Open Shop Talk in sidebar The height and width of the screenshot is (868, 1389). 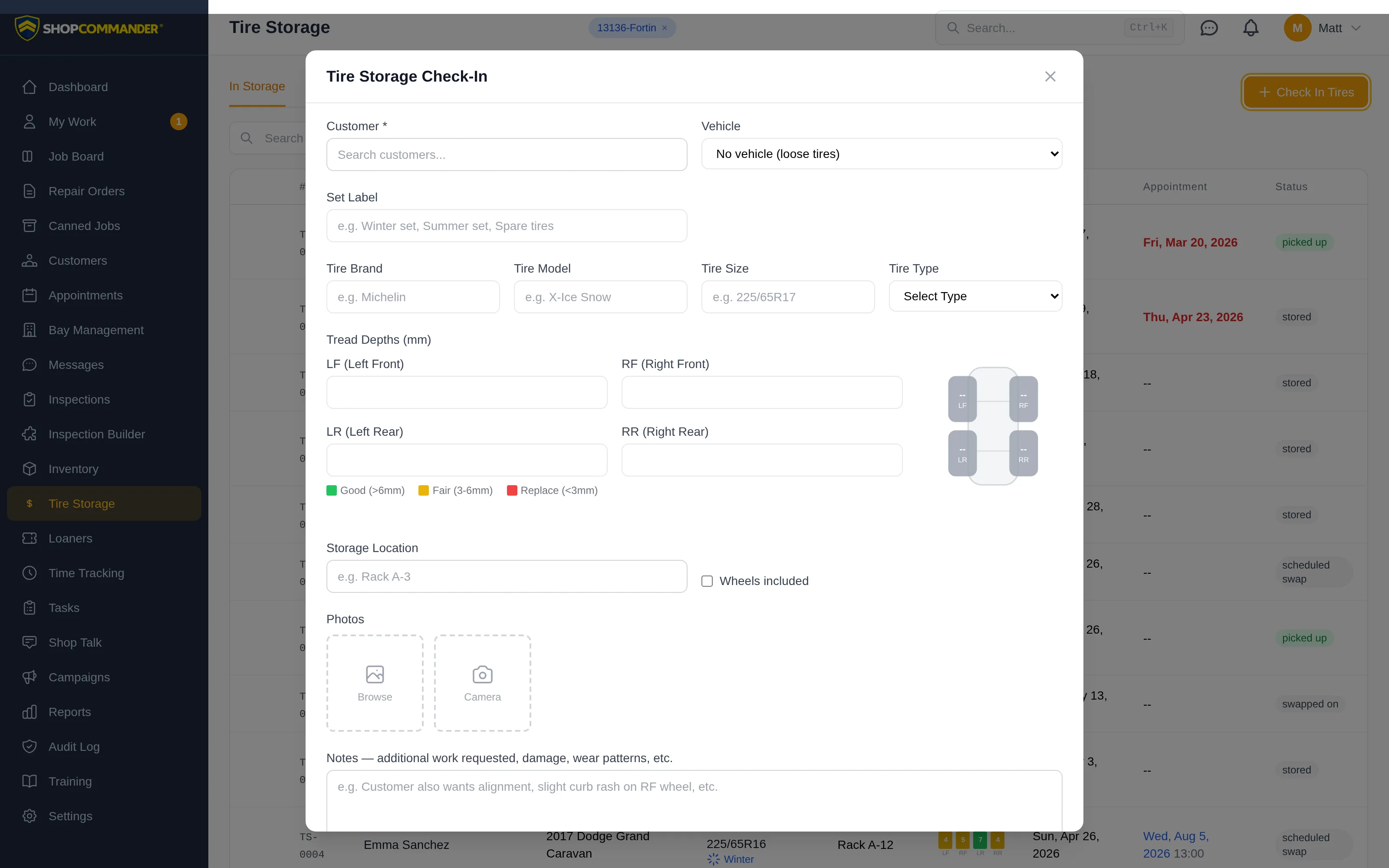pos(104,642)
